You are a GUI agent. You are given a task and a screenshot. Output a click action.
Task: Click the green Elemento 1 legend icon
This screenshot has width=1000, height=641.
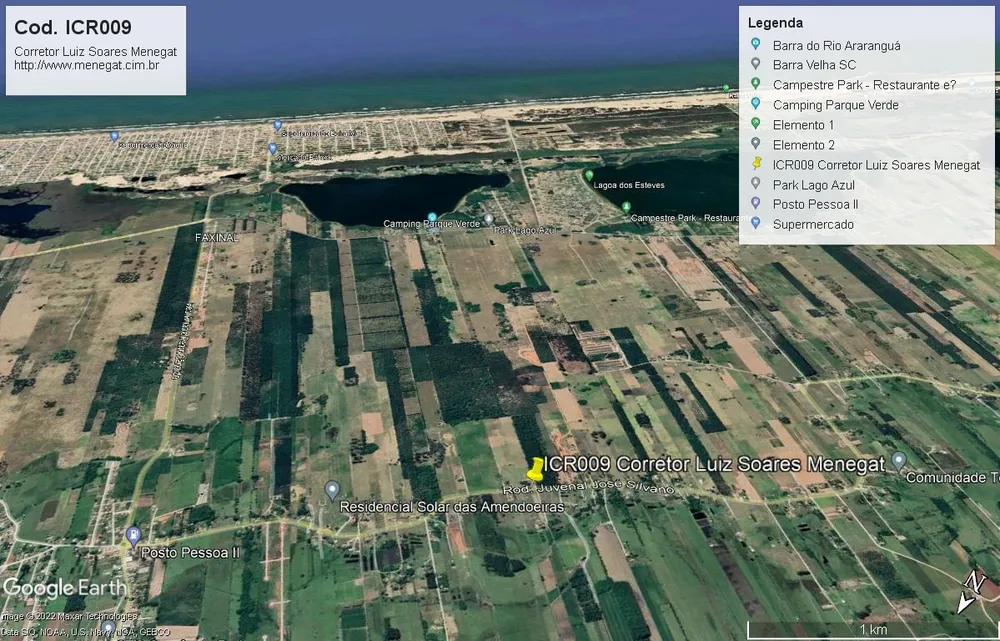pos(756,124)
